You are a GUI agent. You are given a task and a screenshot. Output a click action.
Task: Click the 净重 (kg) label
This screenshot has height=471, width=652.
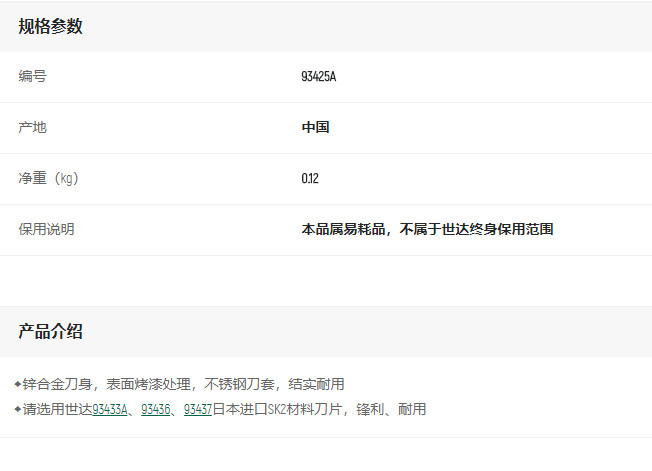click(x=48, y=179)
